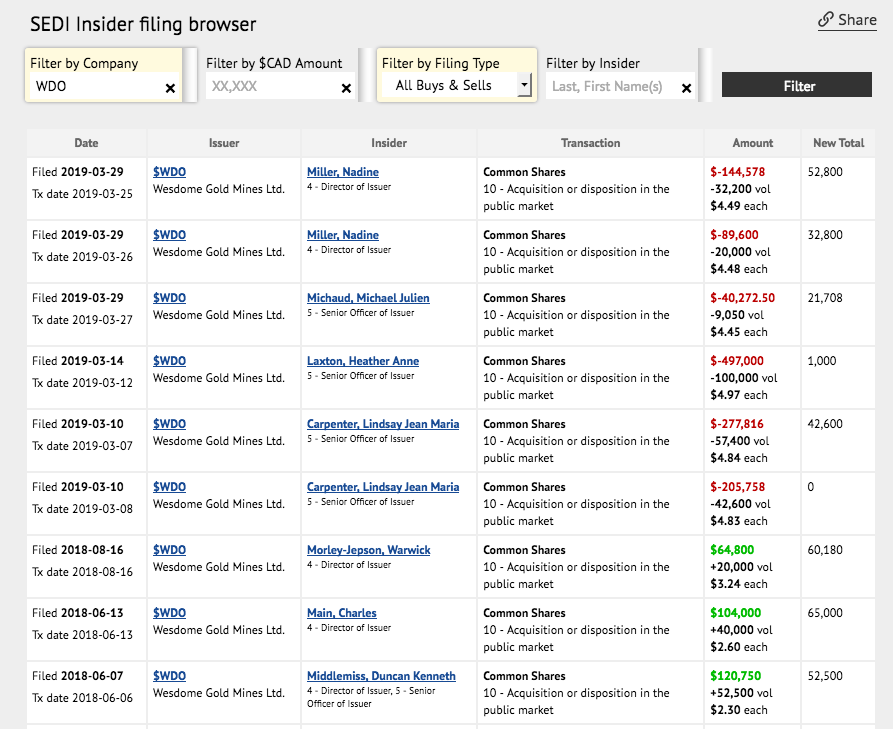
Task: Open the All Buys & Sells dropdown
Action: [524, 86]
